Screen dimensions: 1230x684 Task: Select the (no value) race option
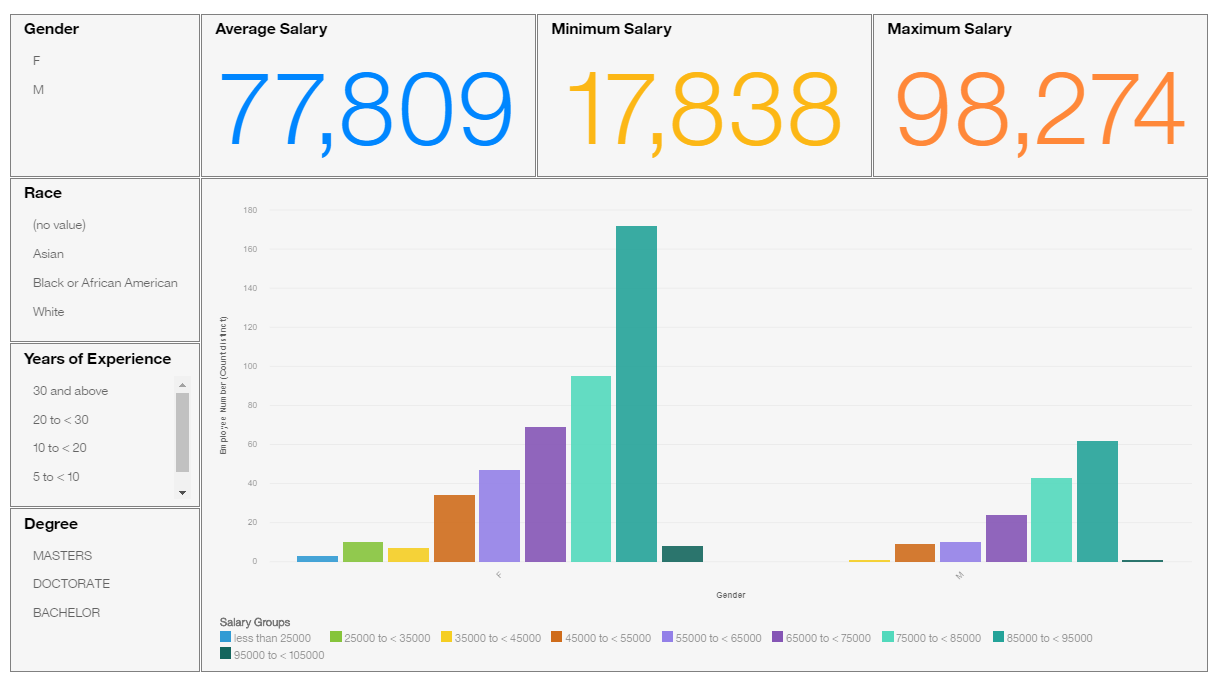click(x=59, y=225)
